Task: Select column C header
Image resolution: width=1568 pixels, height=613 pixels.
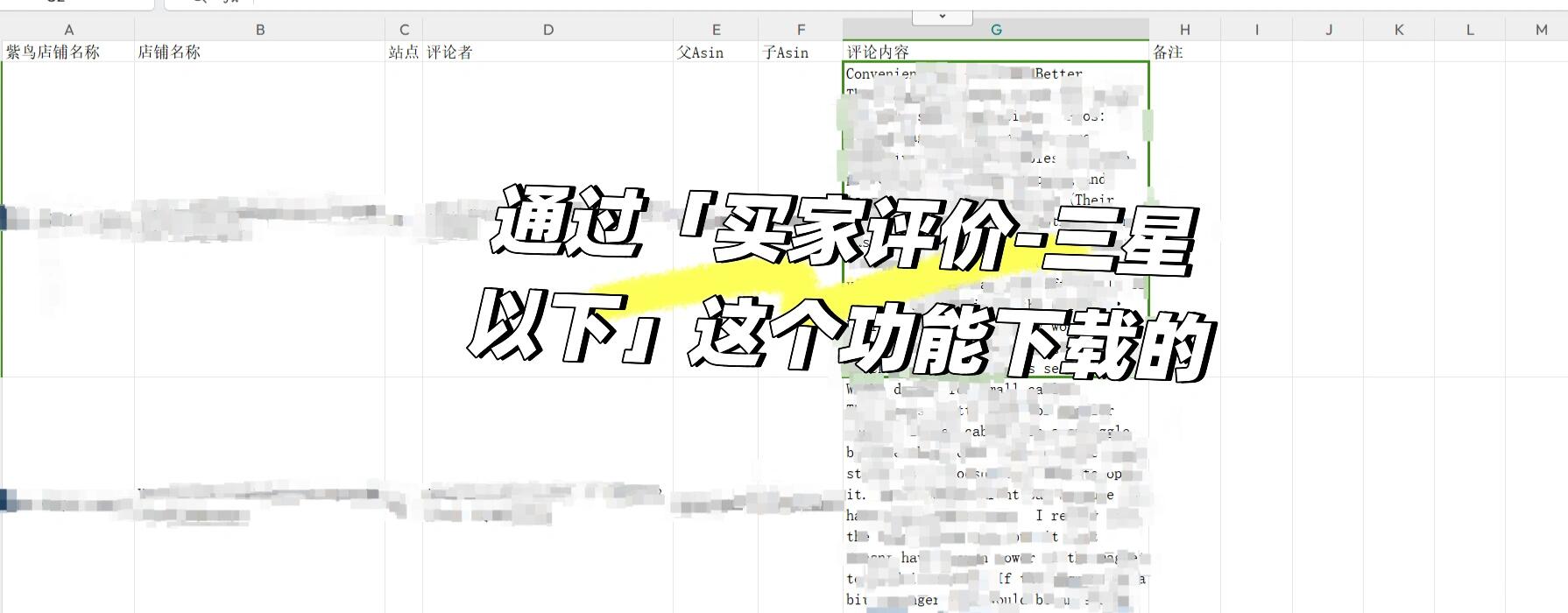Action: pos(404,30)
